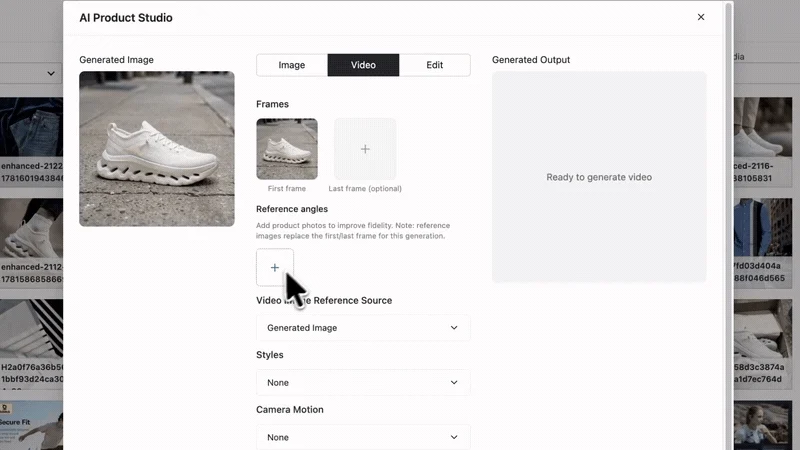This screenshot has height=450, width=800.
Task: Click the 'First frame' caption
Action: coord(287,188)
